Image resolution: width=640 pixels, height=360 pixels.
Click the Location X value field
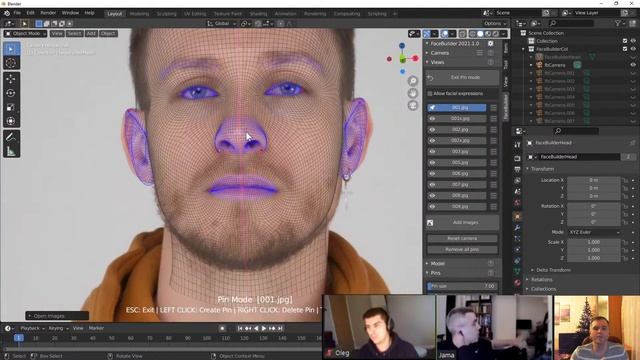point(594,180)
